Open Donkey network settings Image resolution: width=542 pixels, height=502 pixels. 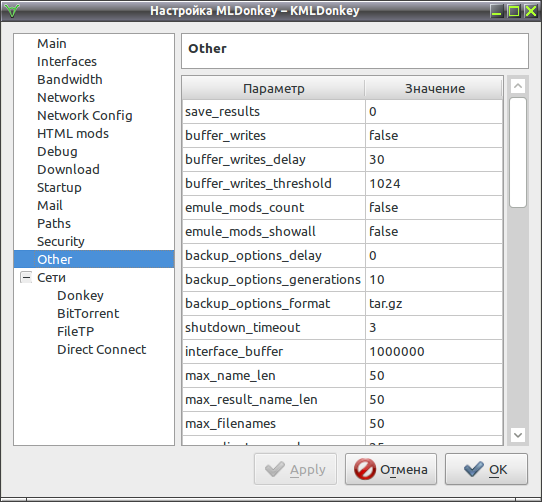80,295
